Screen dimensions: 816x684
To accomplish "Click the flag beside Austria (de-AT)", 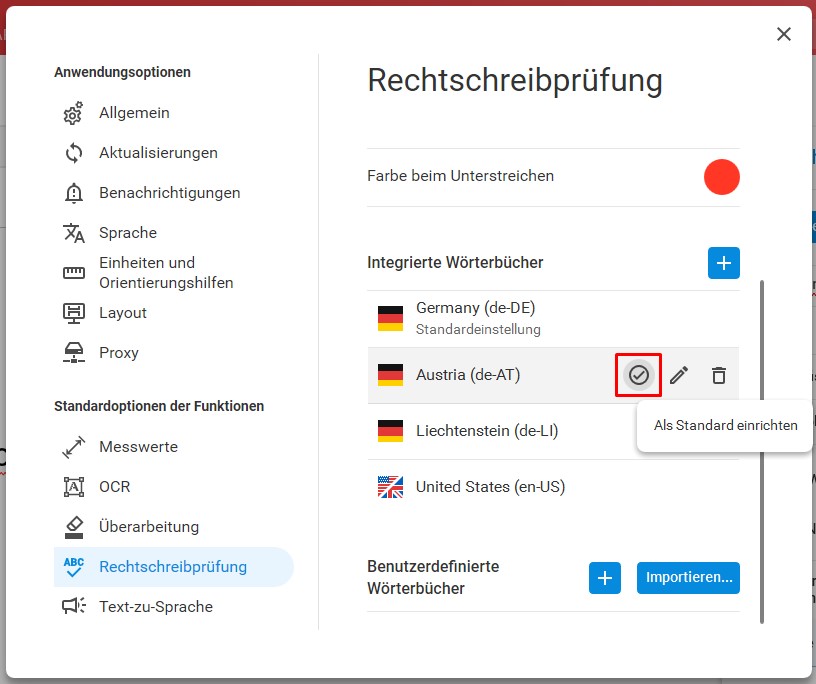I will click(390, 375).
